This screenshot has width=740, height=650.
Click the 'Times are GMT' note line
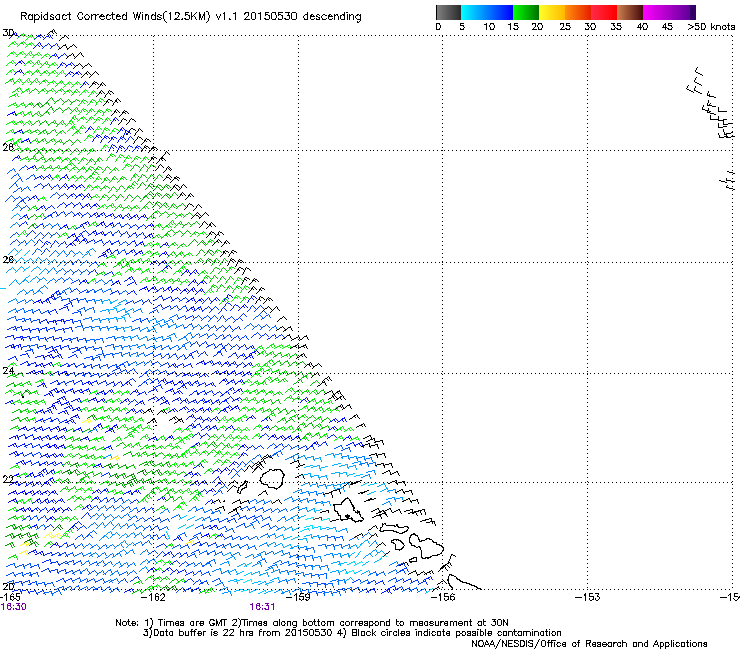pos(311,623)
